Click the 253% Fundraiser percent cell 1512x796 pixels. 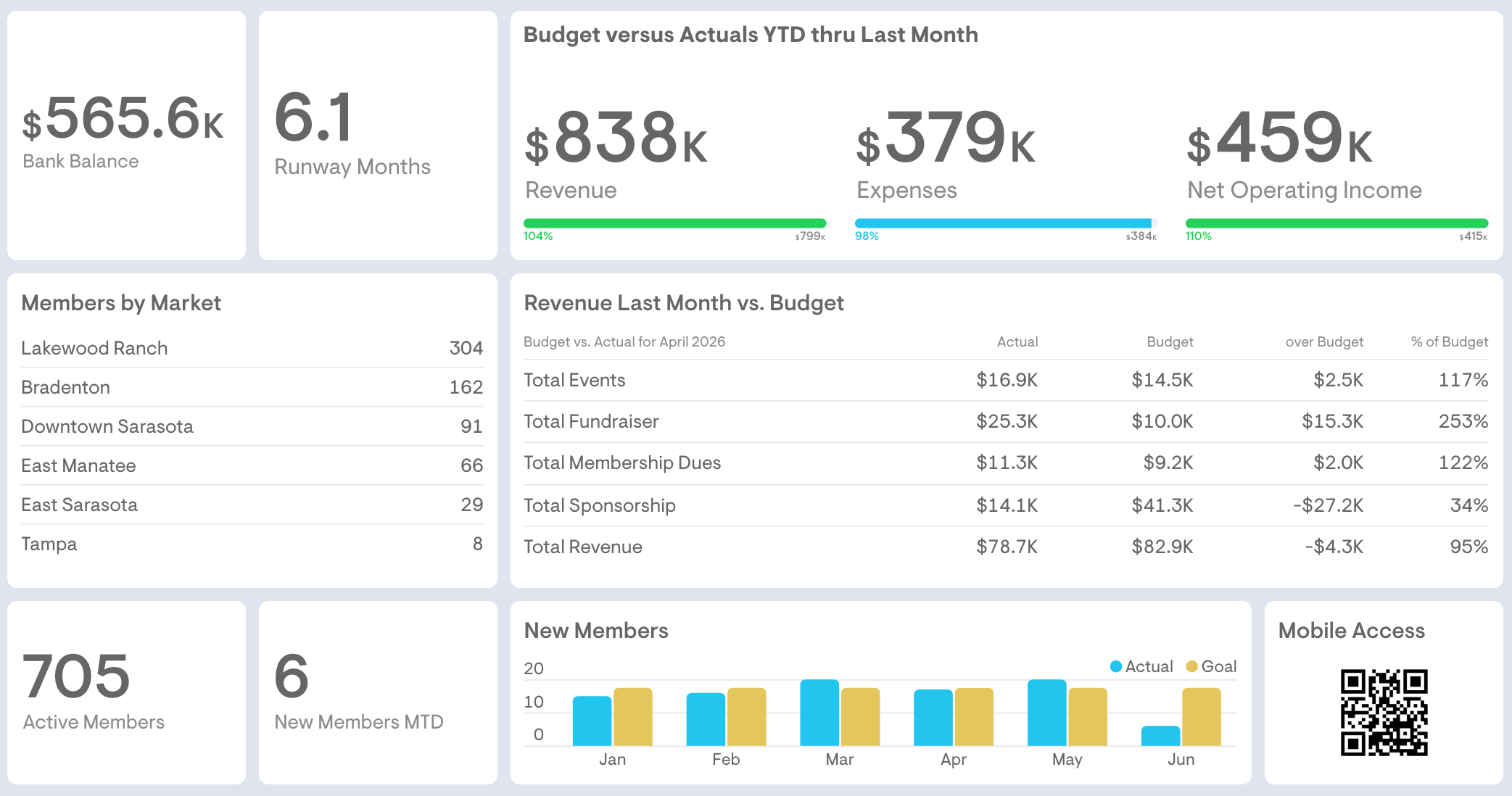coord(1463,421)
